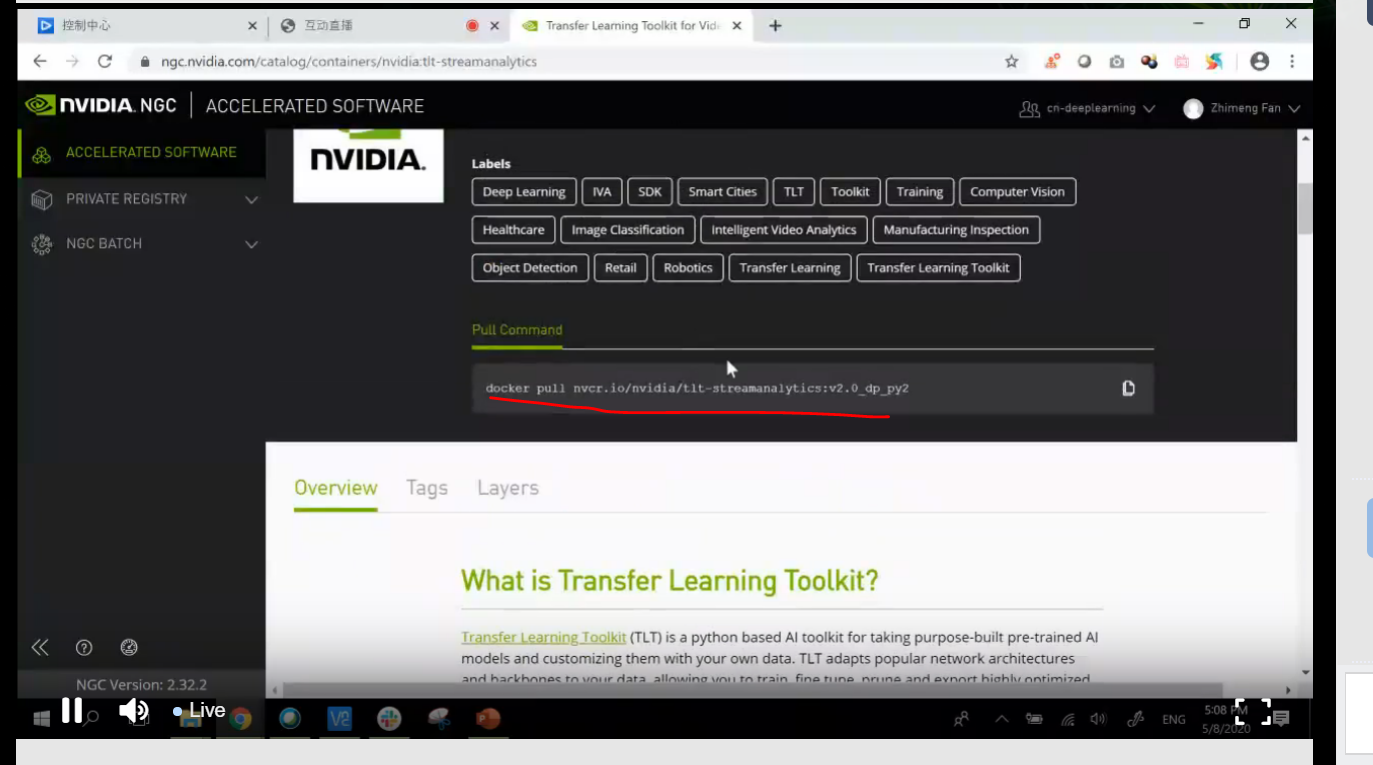Copy the docker pull command
Screen dimensions: 1373x765
coord(1128,388)
